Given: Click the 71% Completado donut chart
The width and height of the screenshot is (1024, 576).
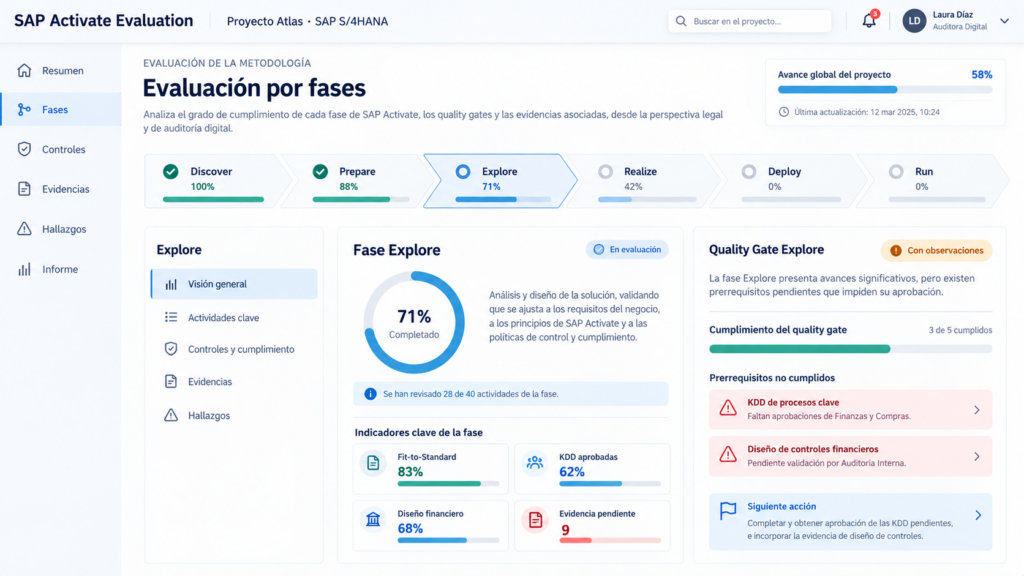Looking at the screenshot, I should pos(414,323).
